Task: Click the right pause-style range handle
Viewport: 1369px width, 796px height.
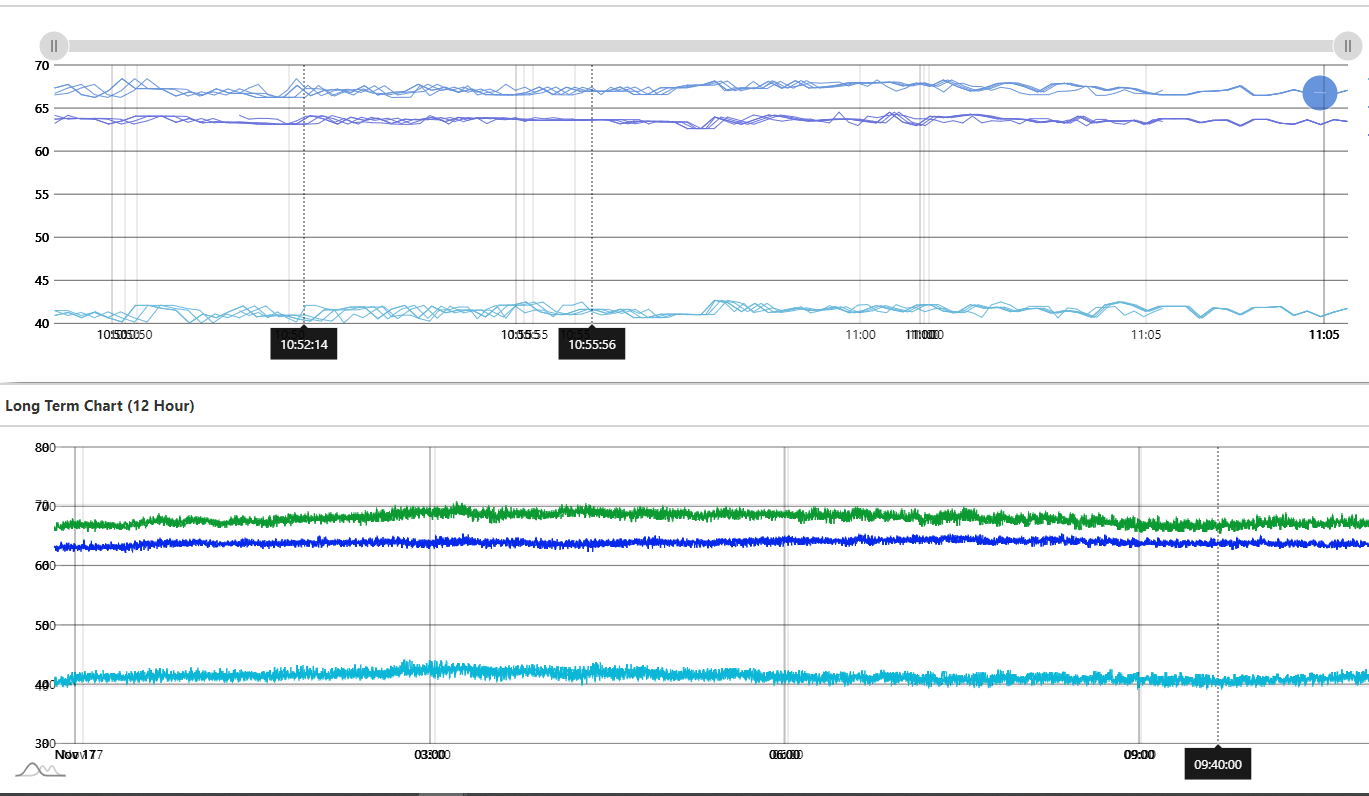Action: point(1348,45)
